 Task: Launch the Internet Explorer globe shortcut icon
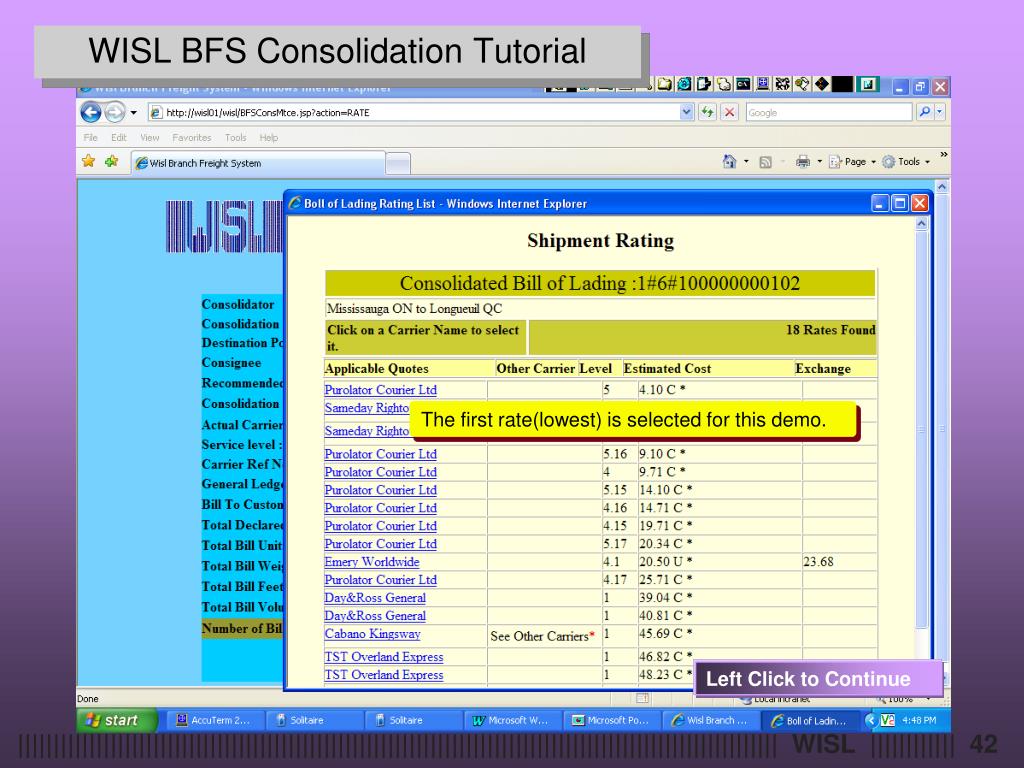(x=684, y=84)
